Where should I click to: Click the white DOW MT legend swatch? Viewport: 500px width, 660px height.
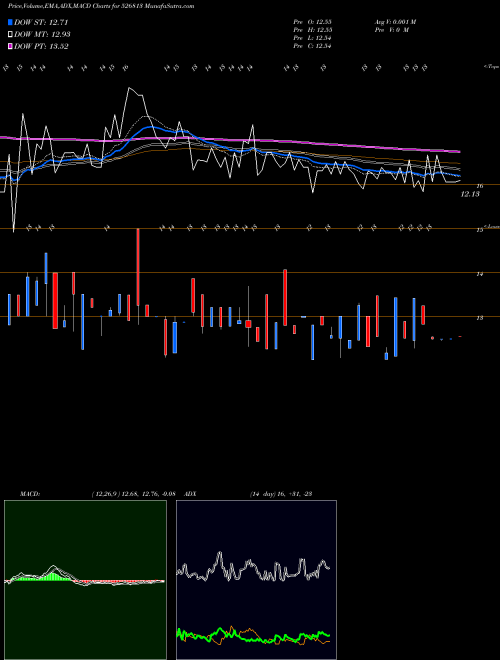pyautogui.click(x=10, y=35)
